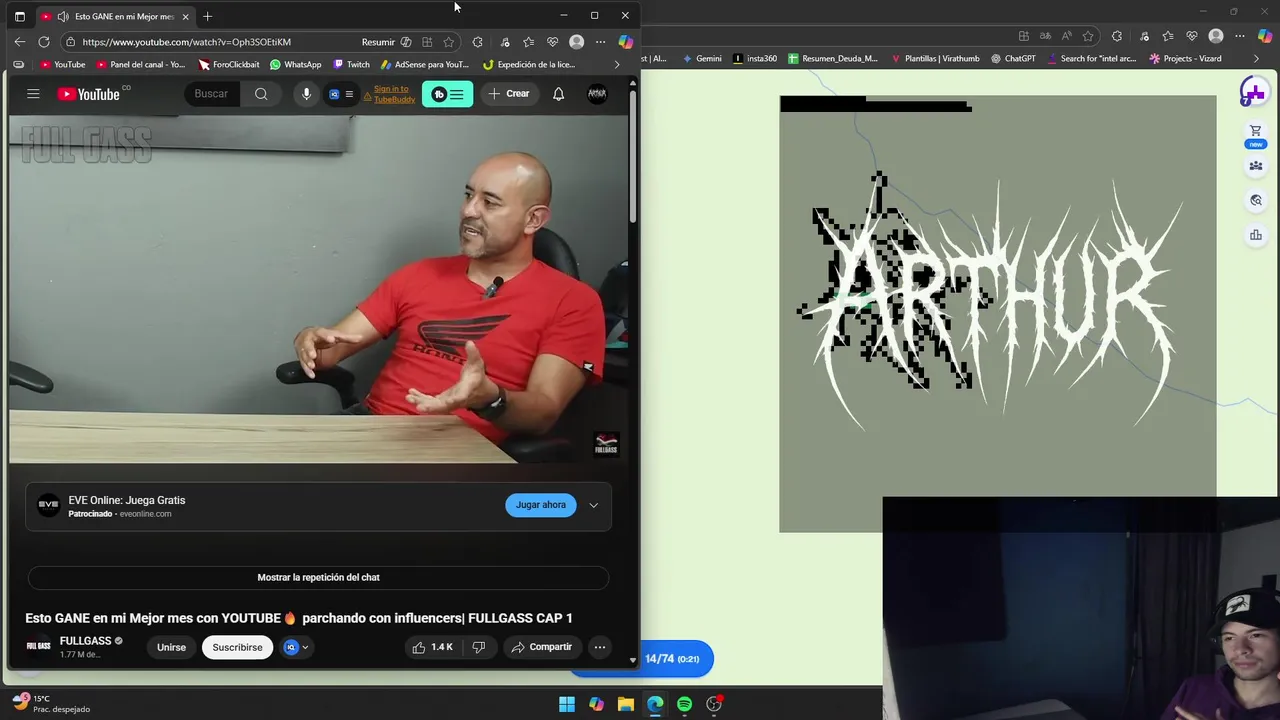The image size is (1280, 720).
Task: Click the translate icon in background window address bar
Action: (1045, 36)
